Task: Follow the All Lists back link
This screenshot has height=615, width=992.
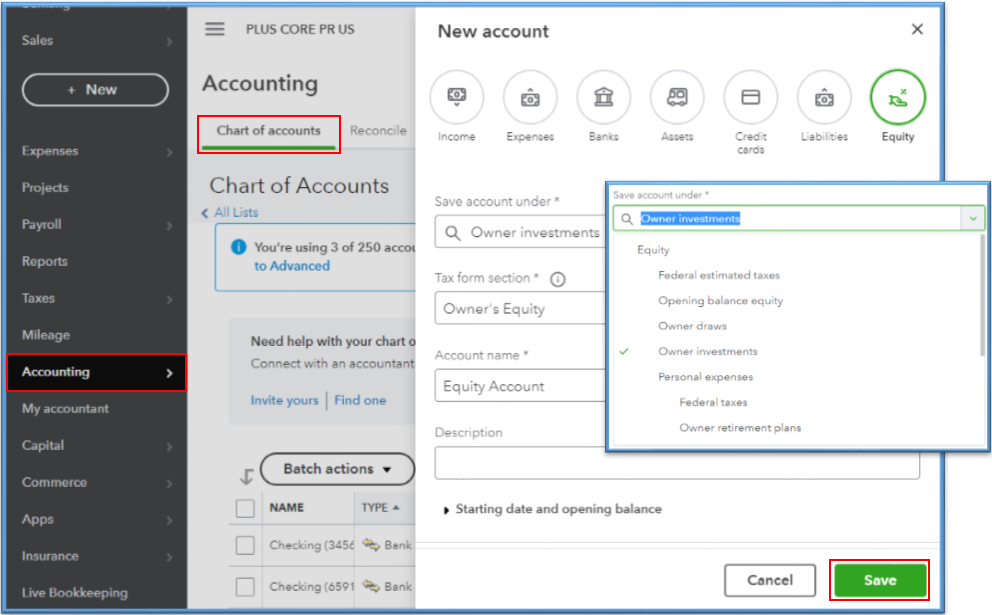Action: click(x=230, y=213)
